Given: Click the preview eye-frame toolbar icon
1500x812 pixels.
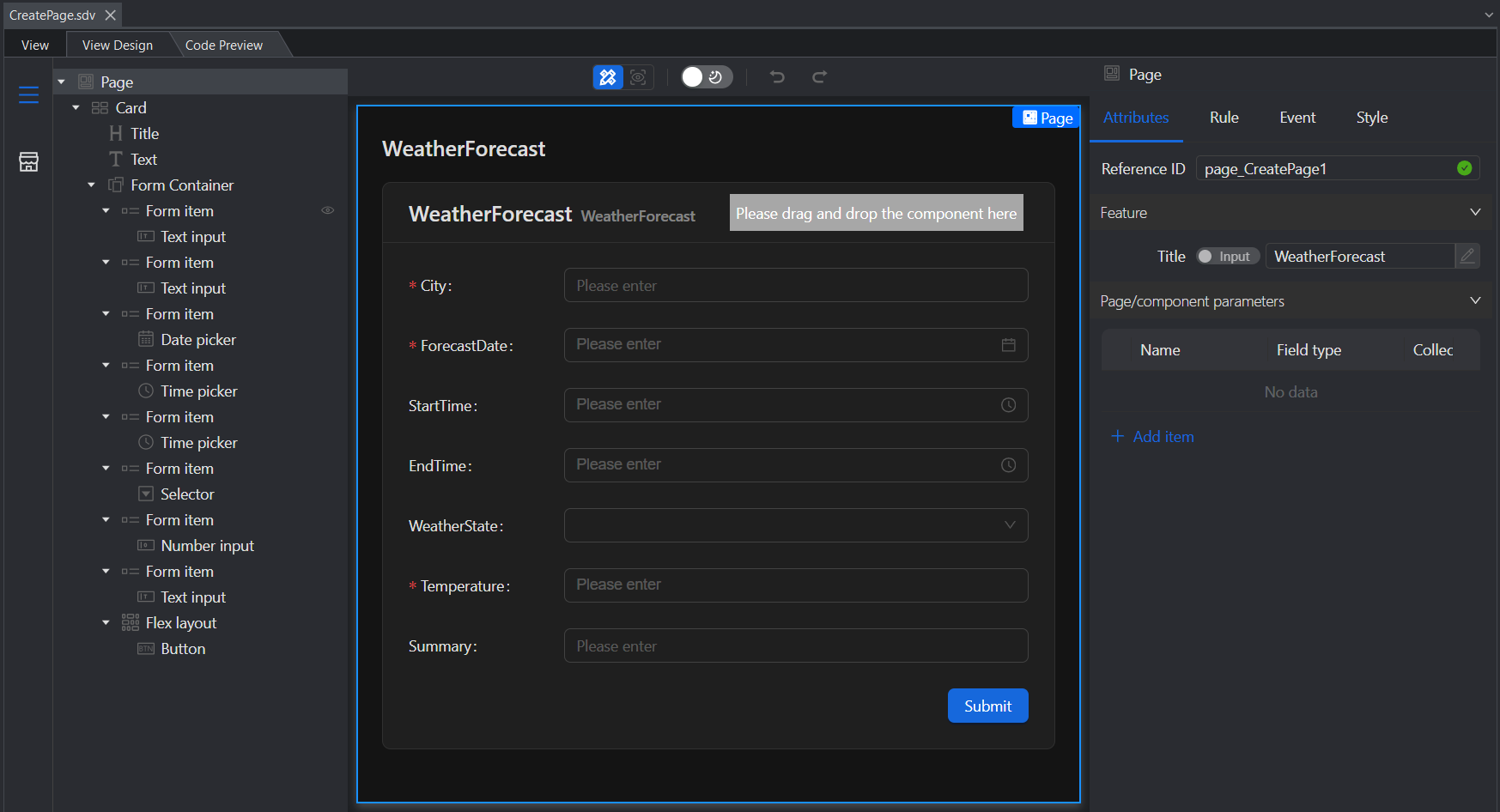Looking at the screenshot, I should [x=638, y=77].
